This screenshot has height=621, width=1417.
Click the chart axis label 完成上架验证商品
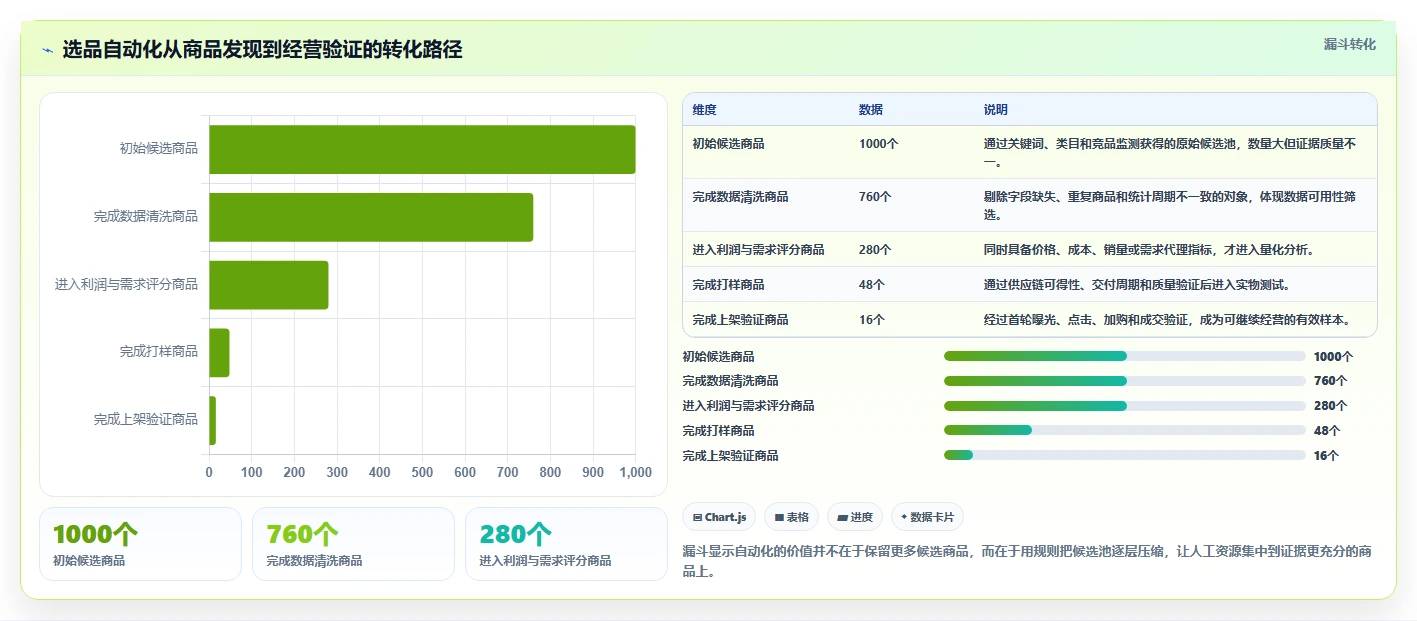coord(145,420)
